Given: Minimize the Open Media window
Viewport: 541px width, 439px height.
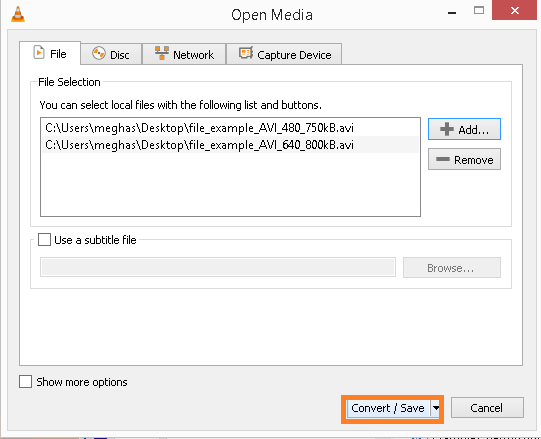Looking at the screenshot, I should 452,13.
